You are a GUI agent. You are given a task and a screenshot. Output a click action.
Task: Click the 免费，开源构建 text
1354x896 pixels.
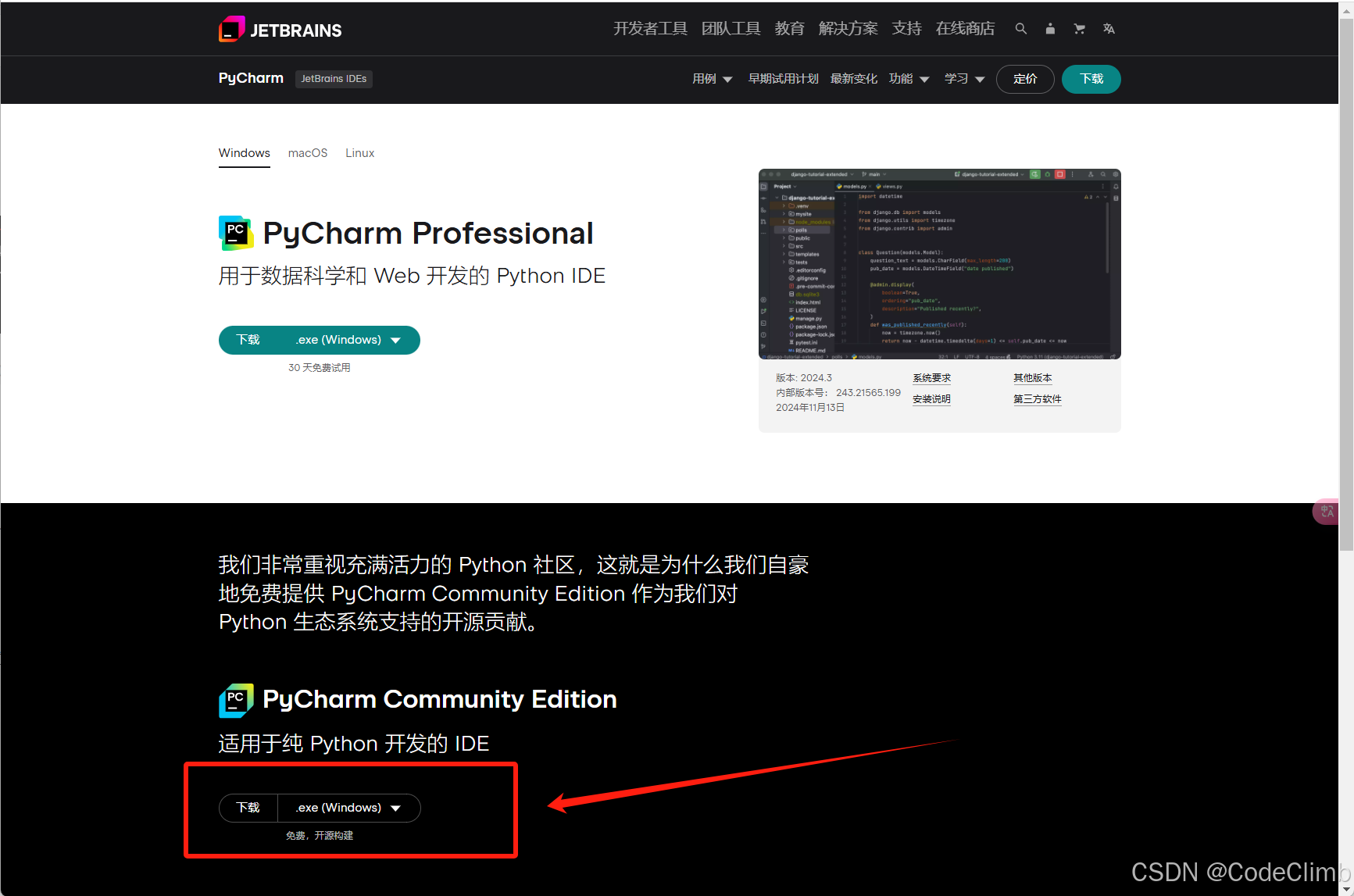pos(320,836)
